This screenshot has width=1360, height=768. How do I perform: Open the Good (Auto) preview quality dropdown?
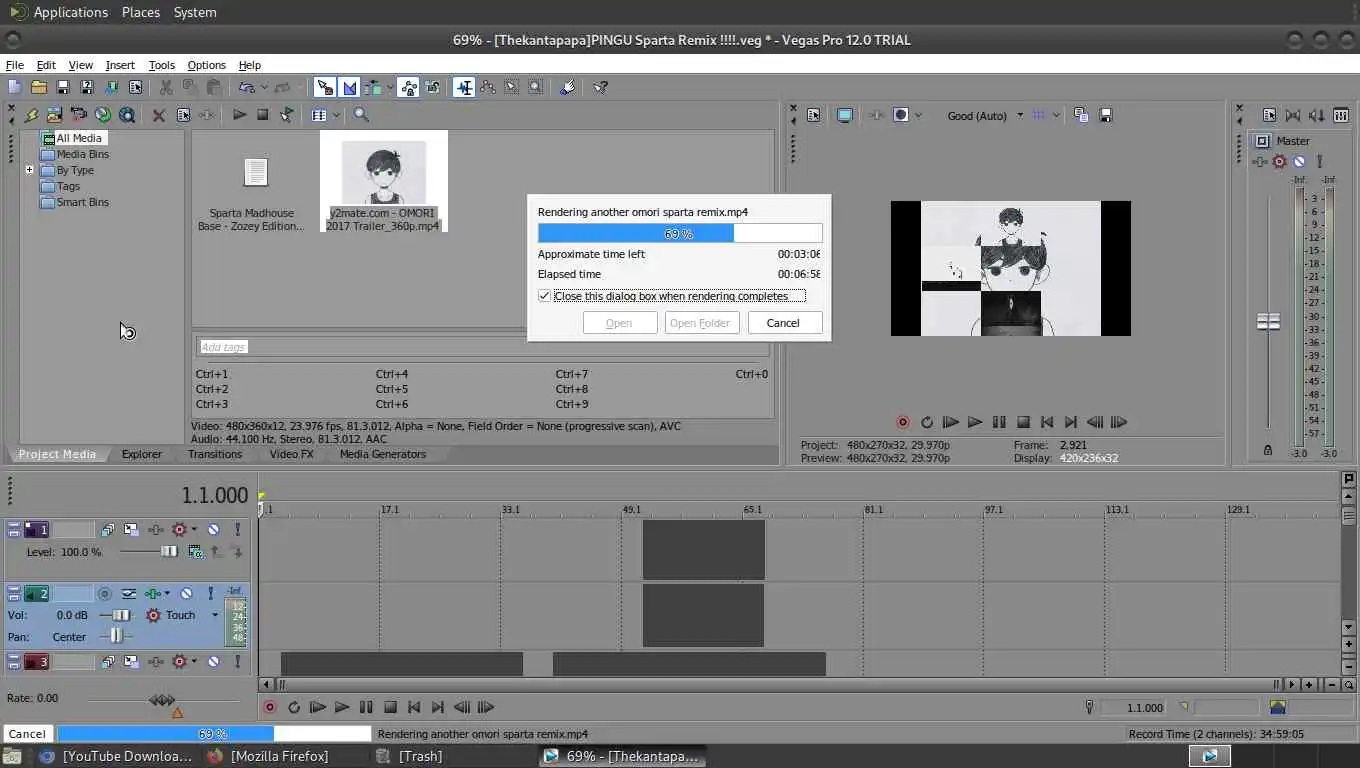click(x=1020, y=115)
